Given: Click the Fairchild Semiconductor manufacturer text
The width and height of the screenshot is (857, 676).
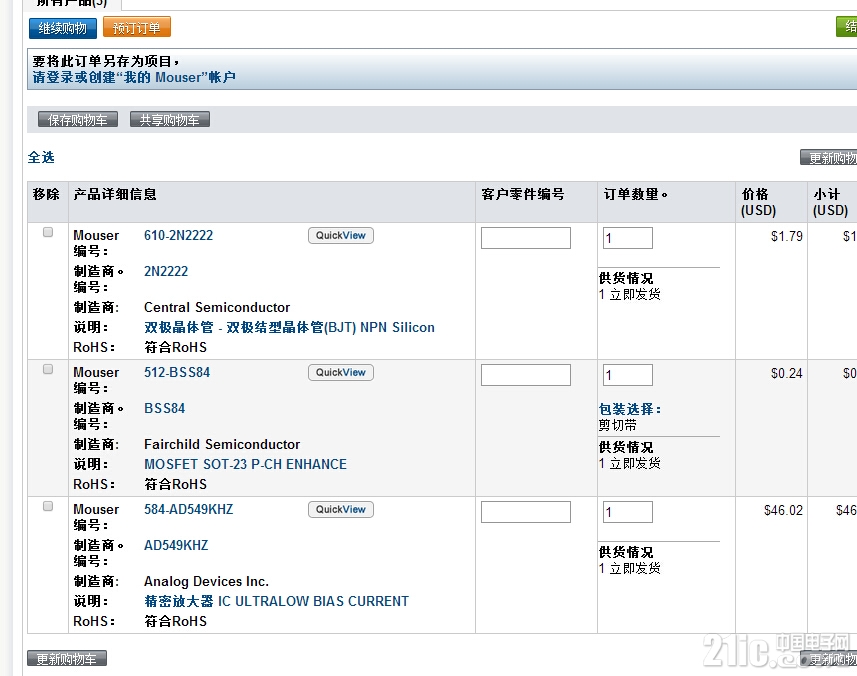Looking at the screenshot, I should [x=222, y=444].
